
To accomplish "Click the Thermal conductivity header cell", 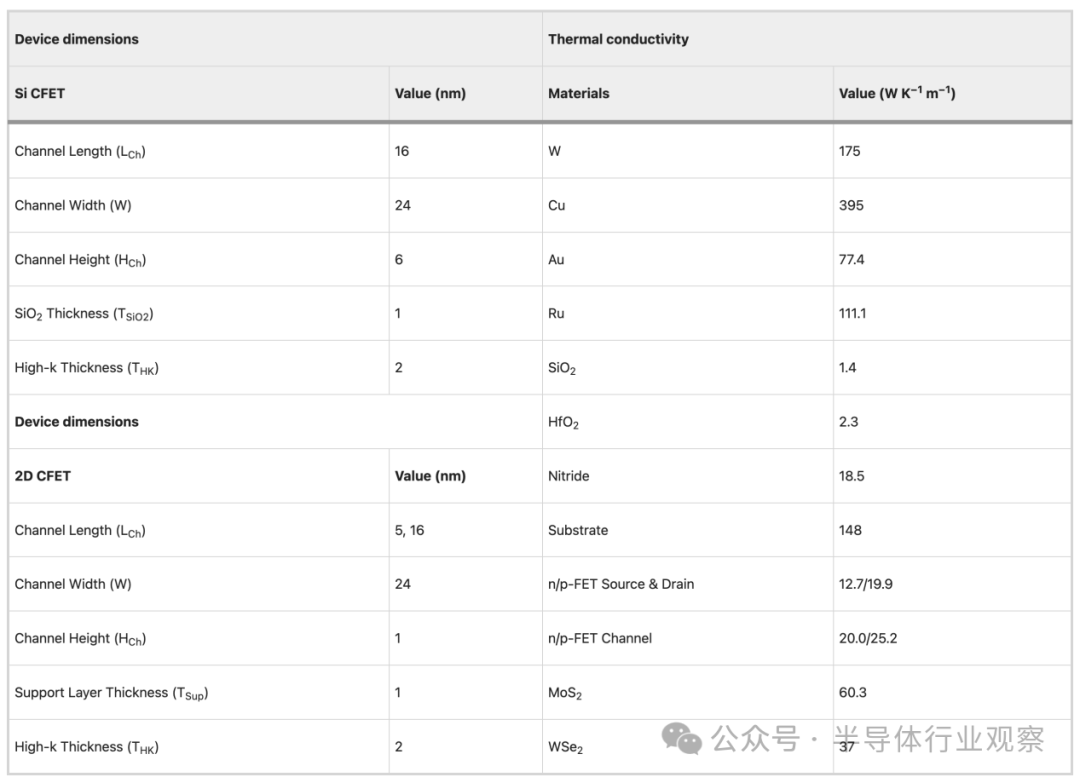I will coord(618,39).
